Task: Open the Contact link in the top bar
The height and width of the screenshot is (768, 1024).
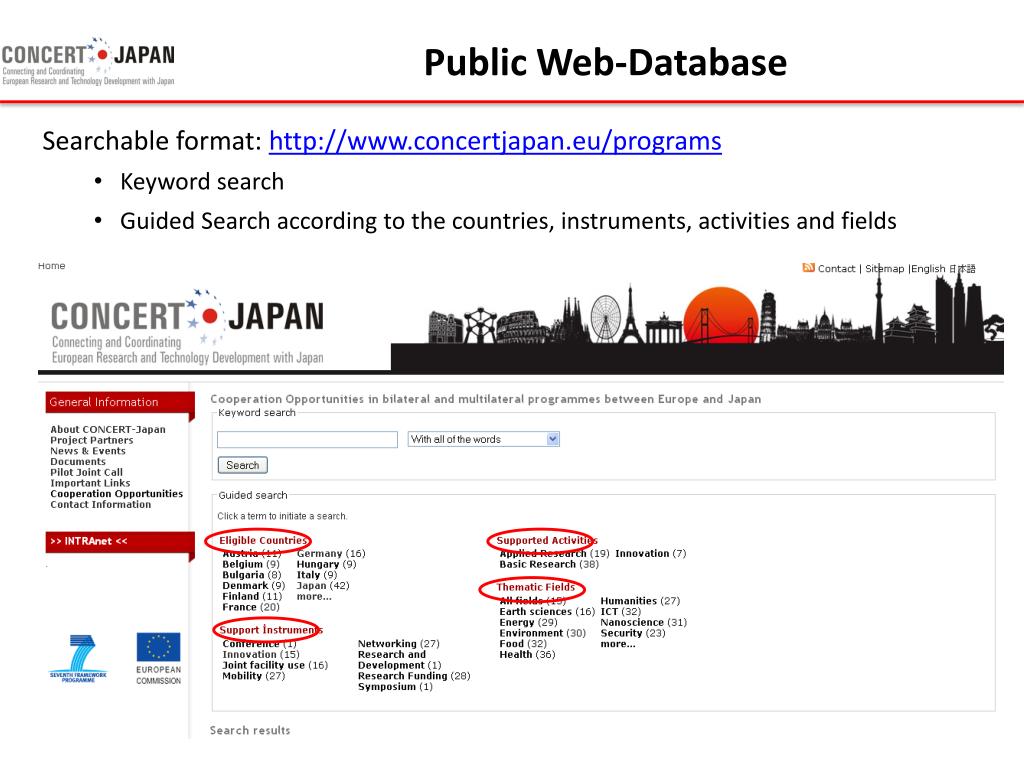Action: click(837, 268)
